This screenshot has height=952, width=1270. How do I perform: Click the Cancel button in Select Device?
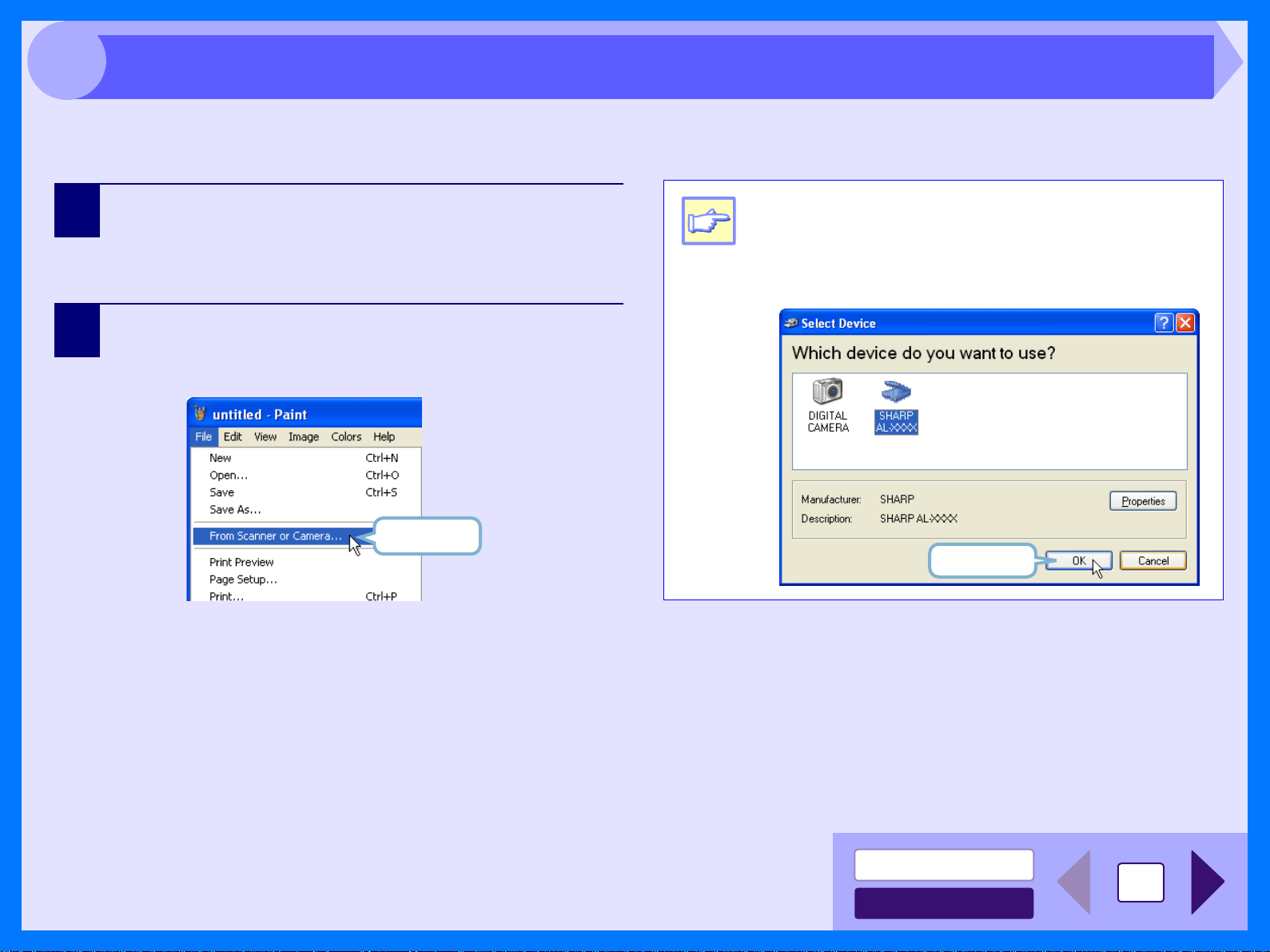click(x=1153, y=560)
